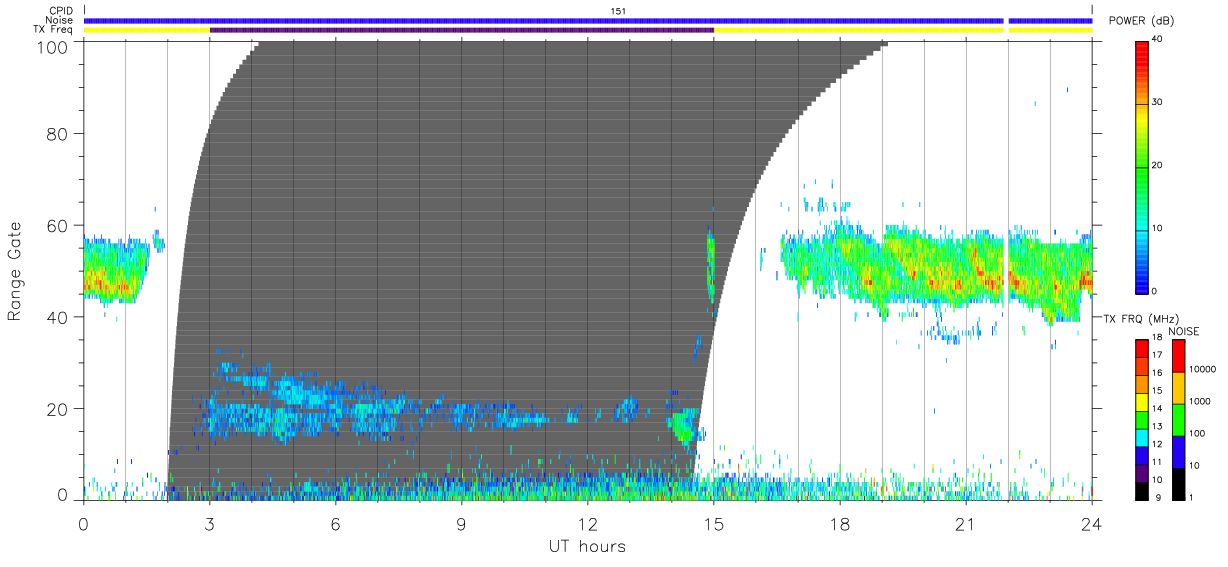Image resolution: width=1228 pixels, height=567 pixels.
Task: Click x-axis tick label '24'
Action: pos(1092,525)
